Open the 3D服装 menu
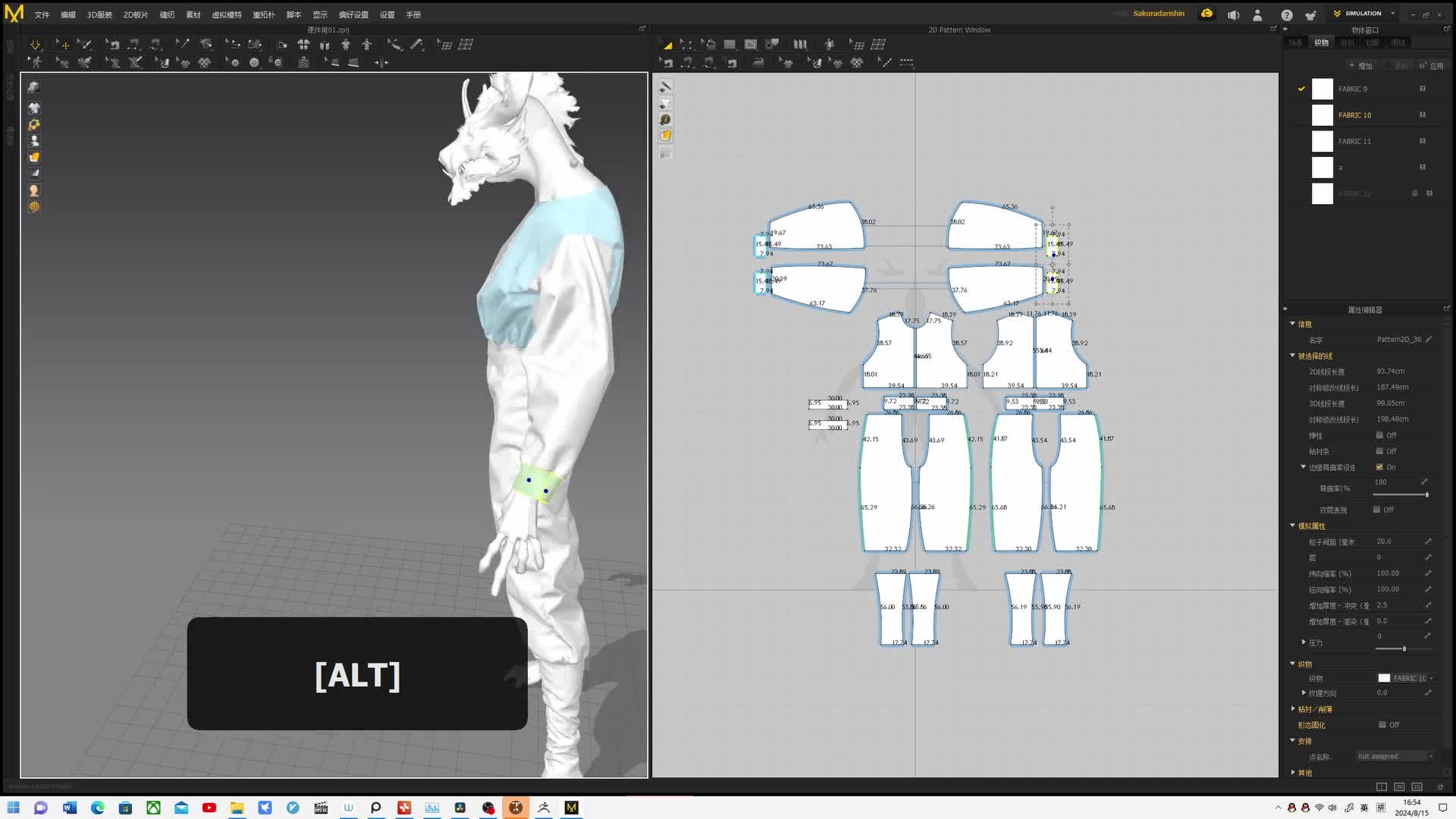Image resolution: width=1456 pixels, height=819 pixels. [x=99, y=14]
